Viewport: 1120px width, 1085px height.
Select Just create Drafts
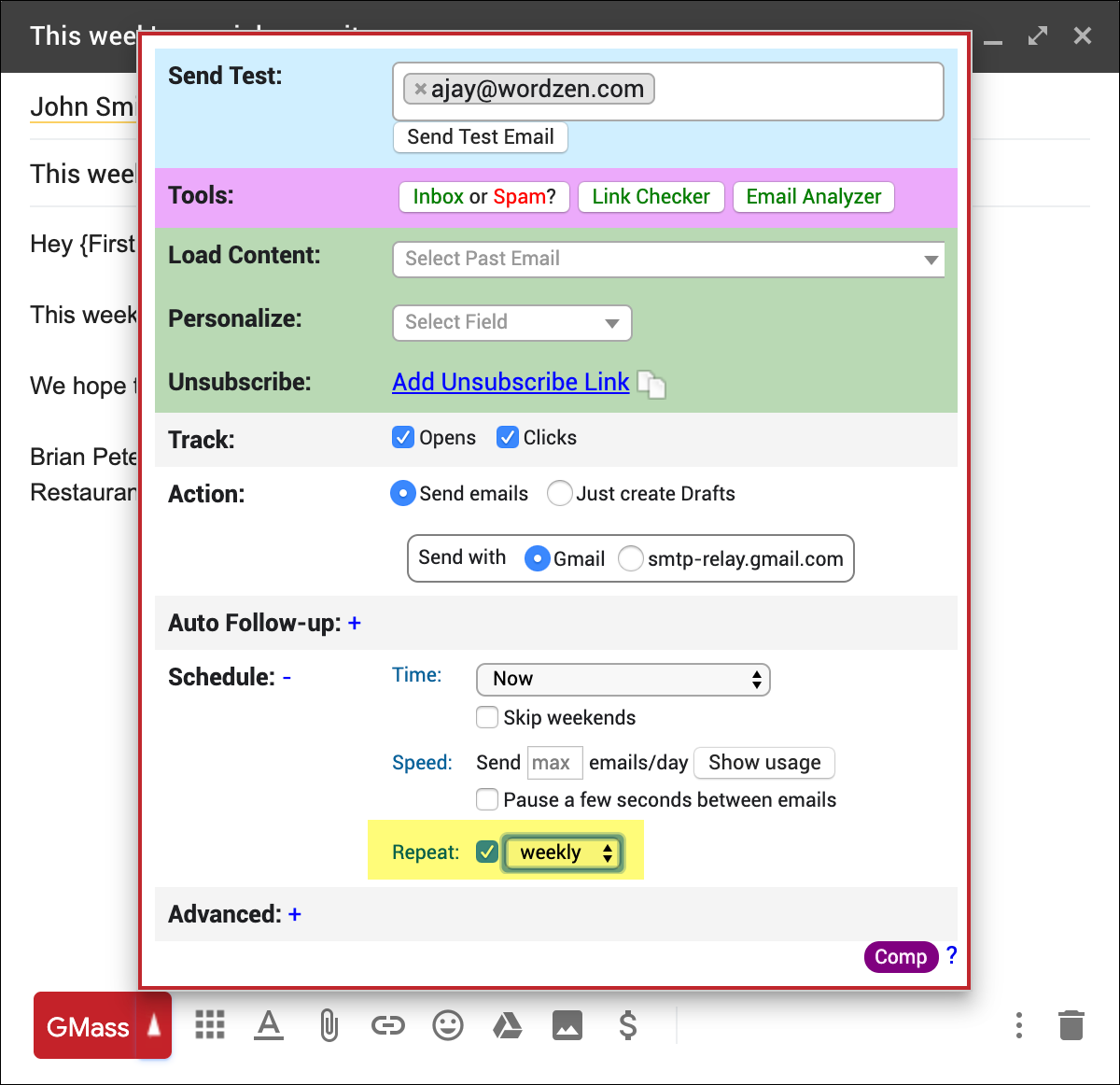point(560,493)
